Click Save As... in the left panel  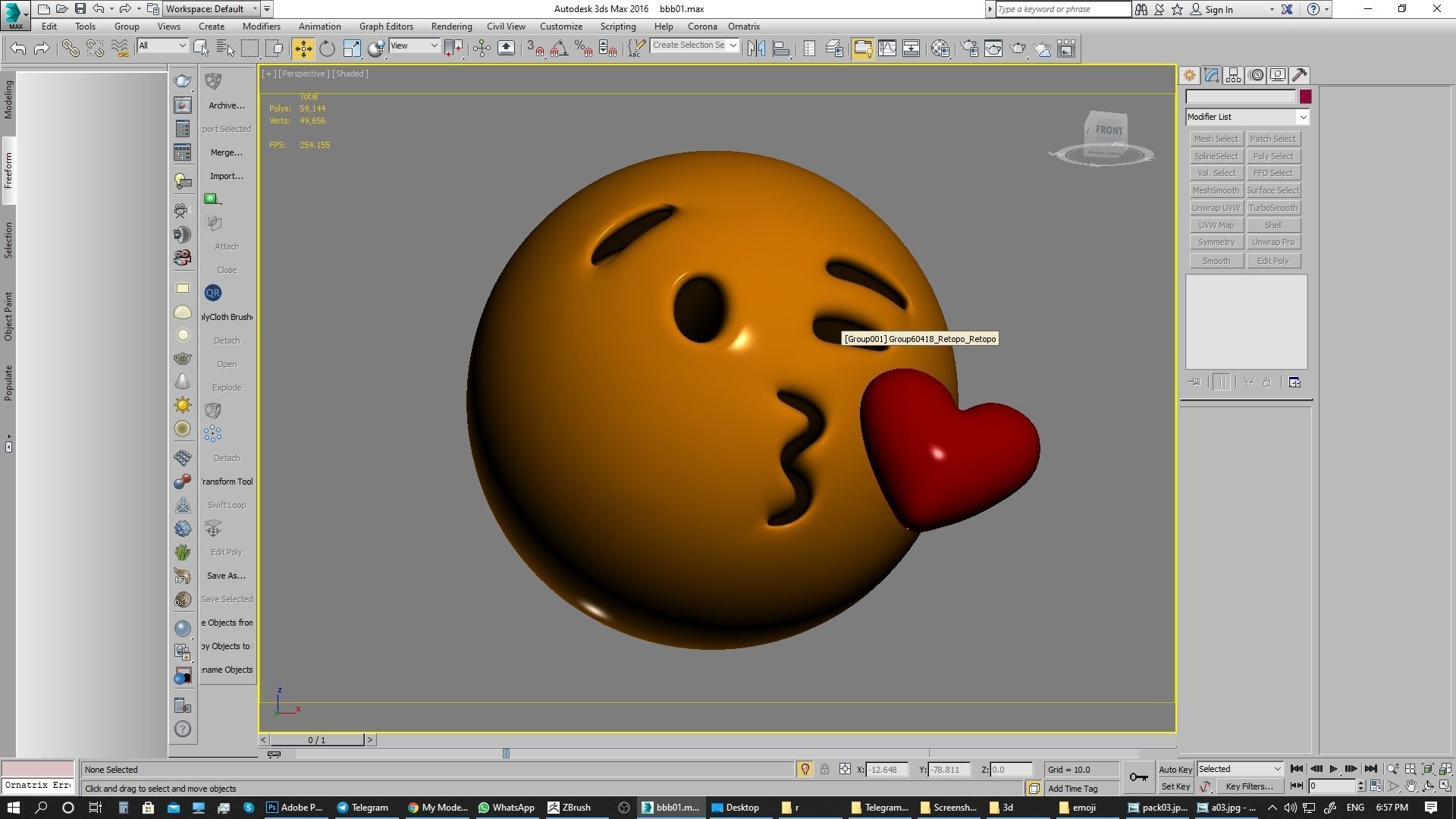click(226, 576)
